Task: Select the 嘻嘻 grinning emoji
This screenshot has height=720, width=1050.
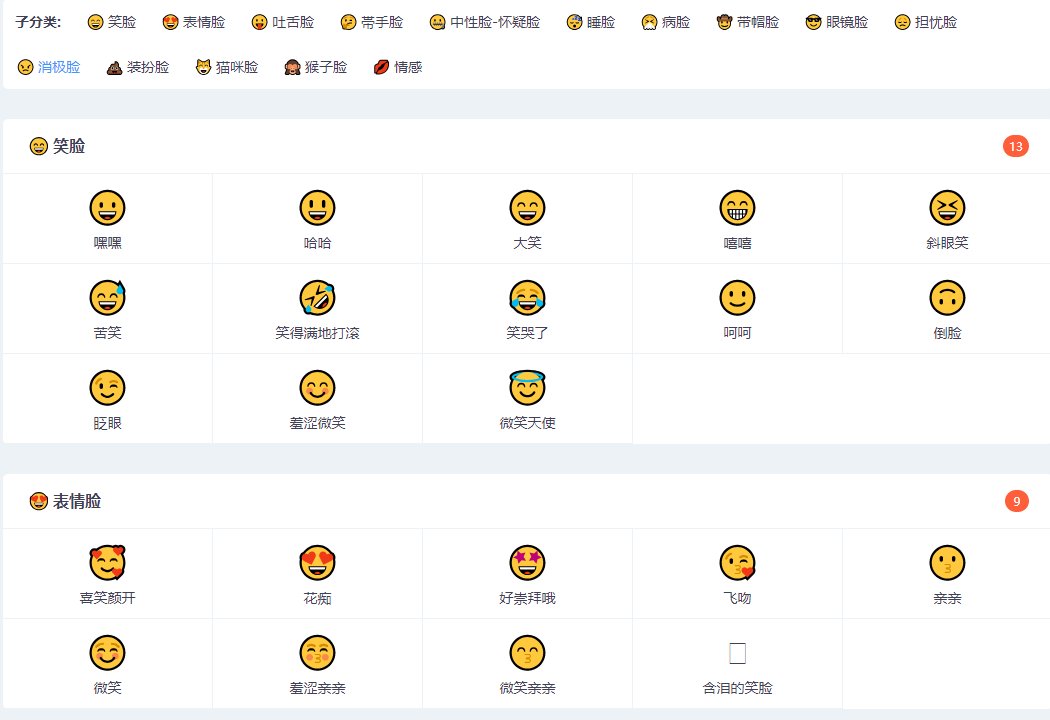Action: 738,208
